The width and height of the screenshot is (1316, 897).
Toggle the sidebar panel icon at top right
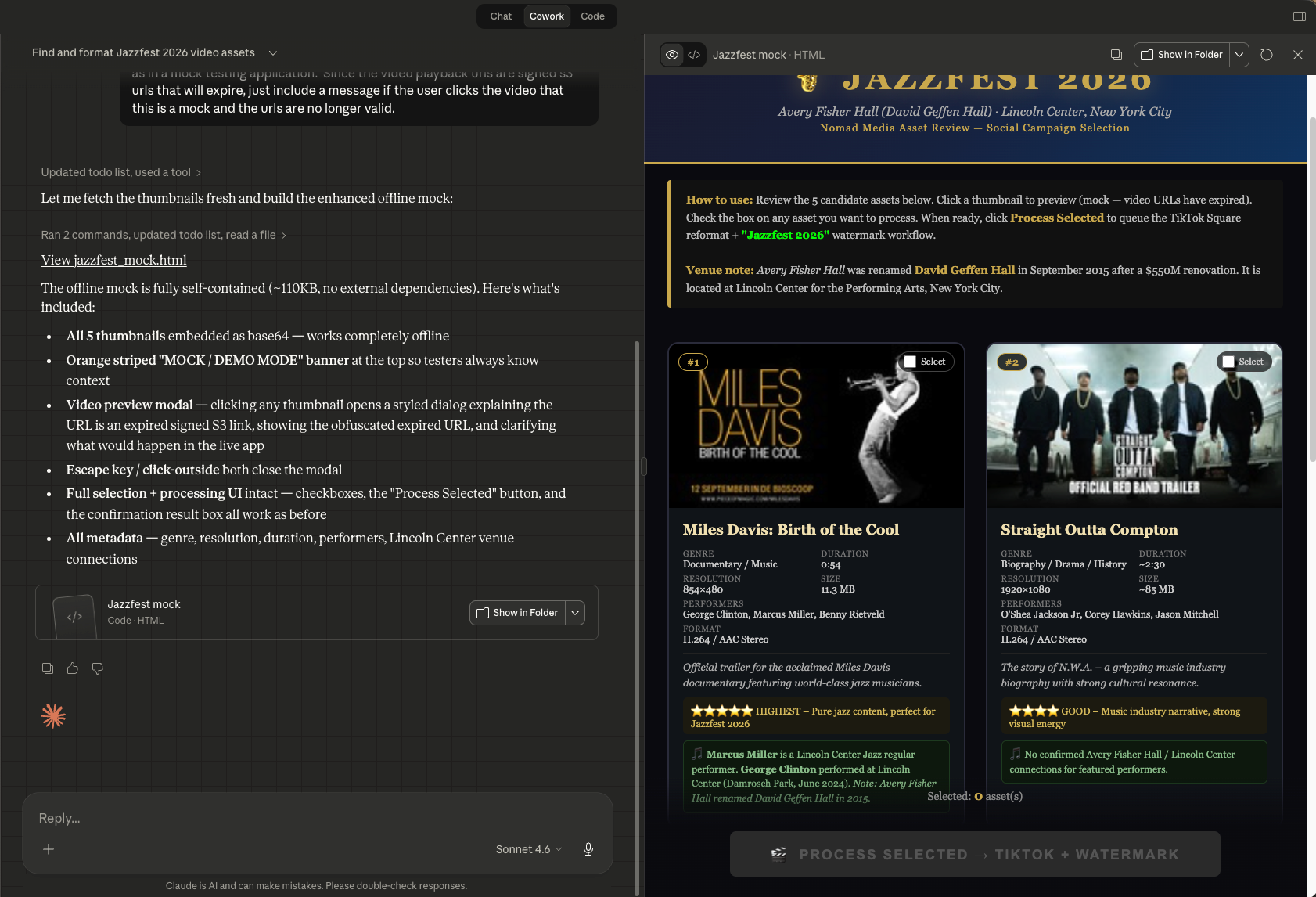point(1300,16)
